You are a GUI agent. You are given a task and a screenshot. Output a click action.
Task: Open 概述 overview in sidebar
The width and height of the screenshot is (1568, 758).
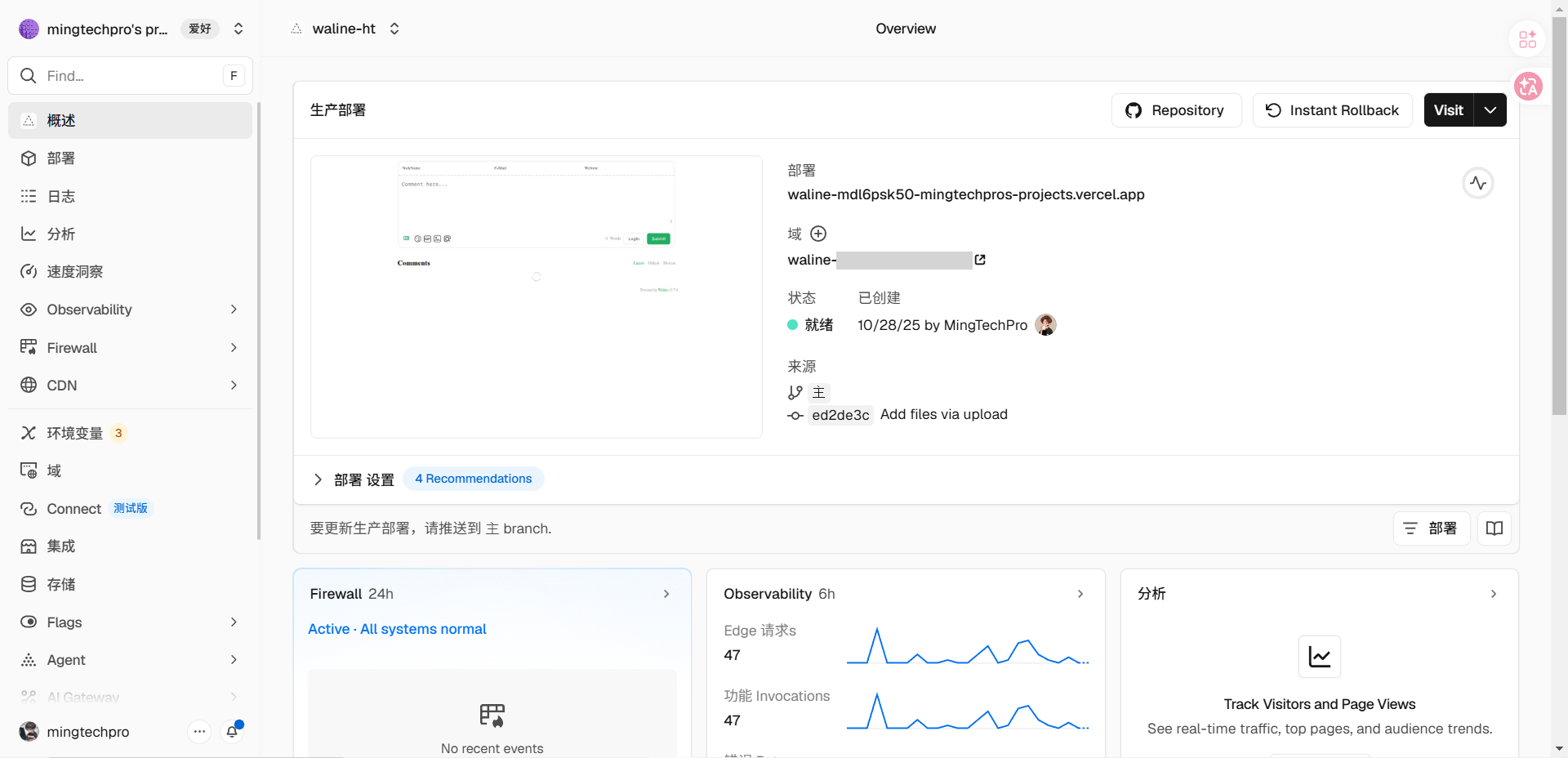131,121
